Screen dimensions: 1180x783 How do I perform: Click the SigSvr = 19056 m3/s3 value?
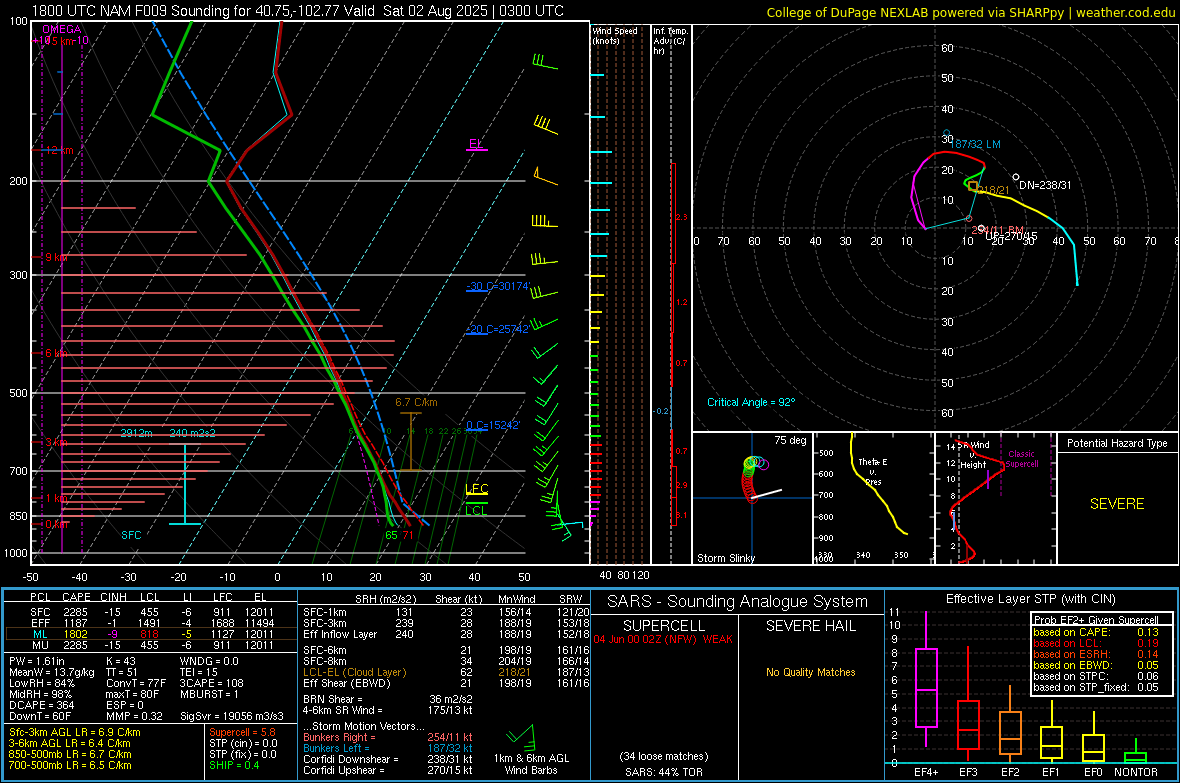click(232, 716)
